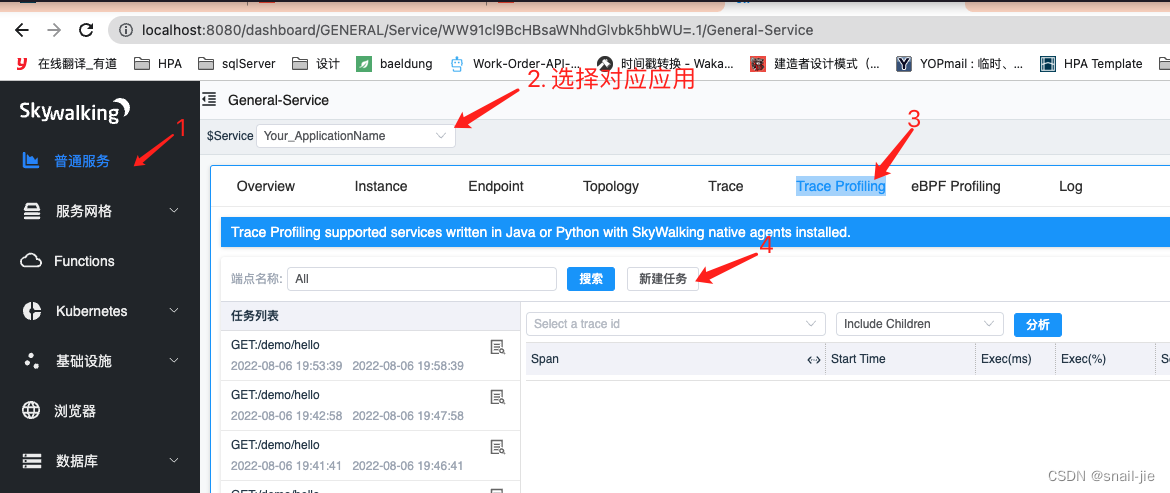Expand the 基础设施 menu chevron
The image size is (1170, 493).
175,361
